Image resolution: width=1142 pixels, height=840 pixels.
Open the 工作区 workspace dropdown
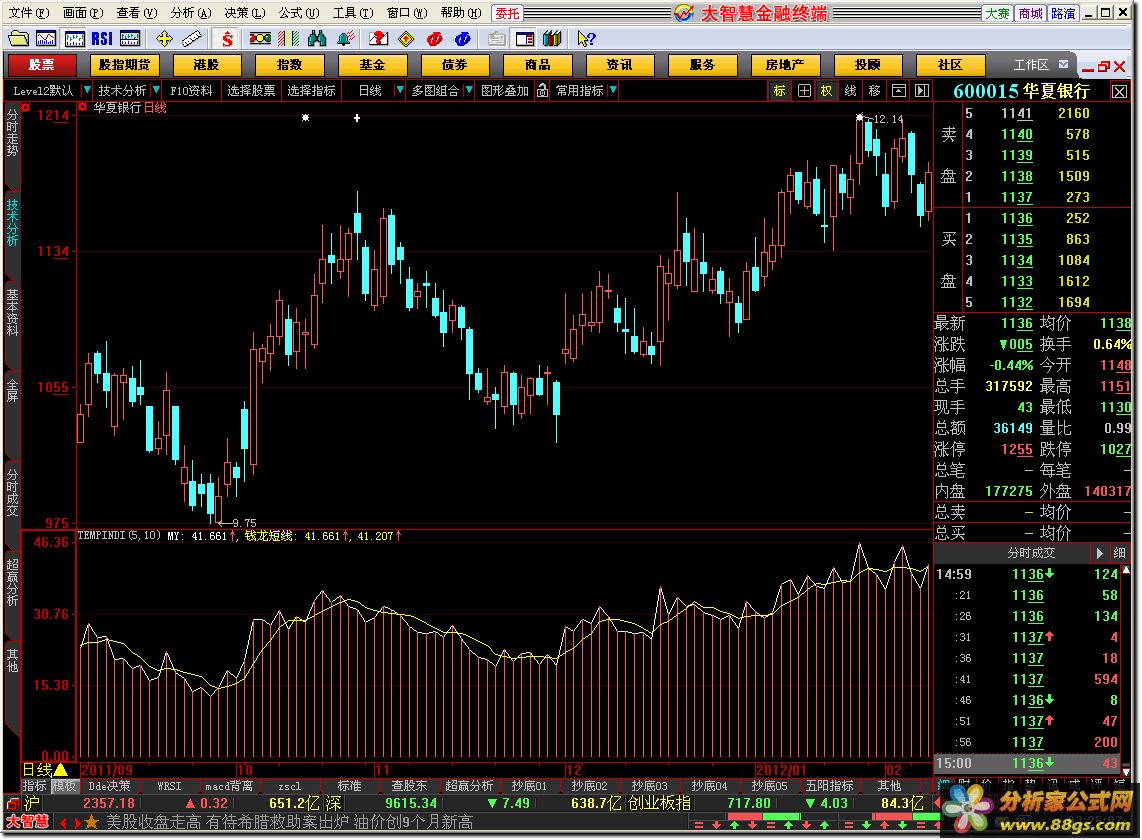coord(1063,64)
